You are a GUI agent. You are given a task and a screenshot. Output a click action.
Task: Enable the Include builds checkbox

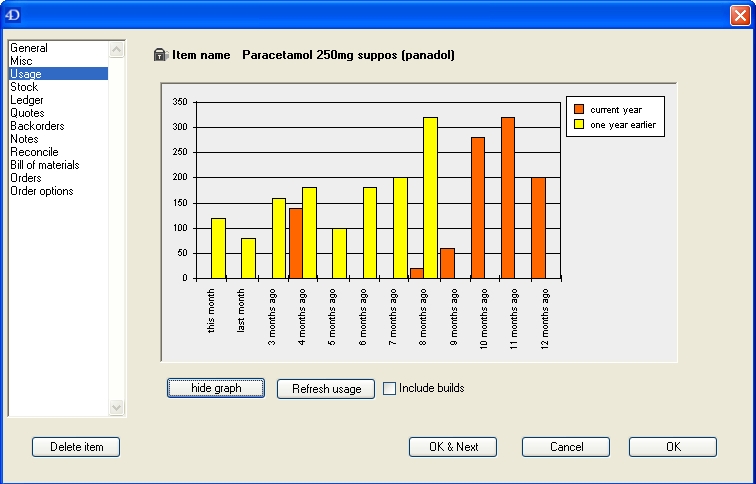click(389, 388)
